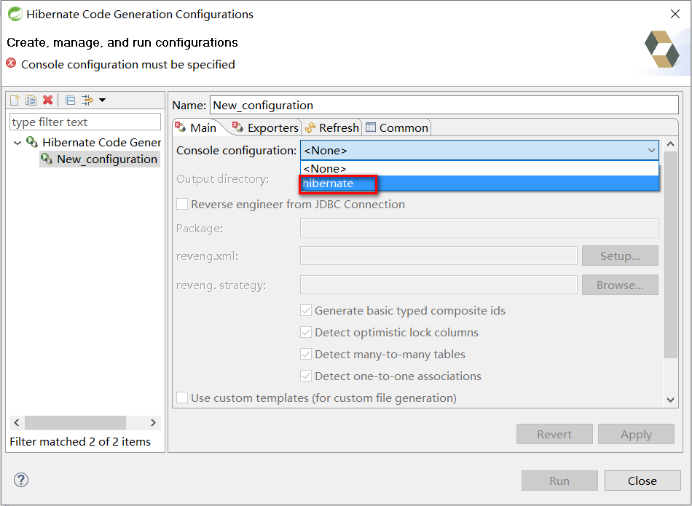Toggle Detect optimistic lock columns

click(306, 332)
